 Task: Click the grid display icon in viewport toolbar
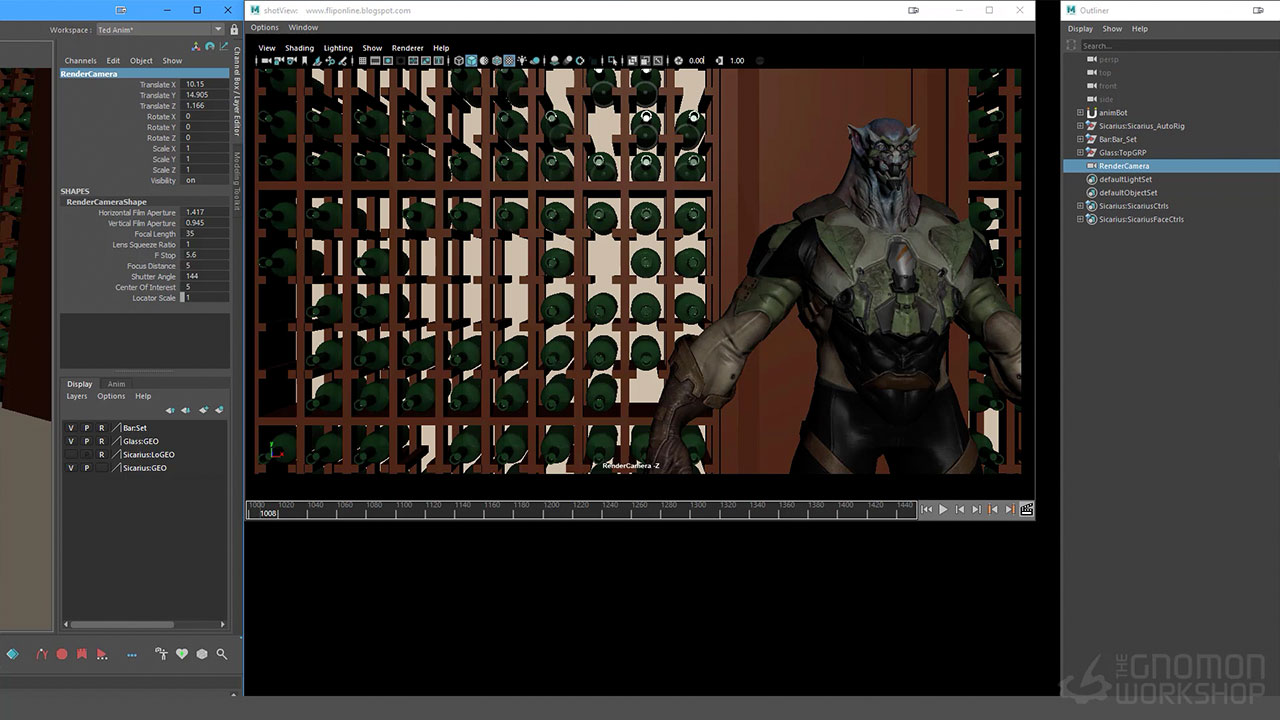coord(361,61)
